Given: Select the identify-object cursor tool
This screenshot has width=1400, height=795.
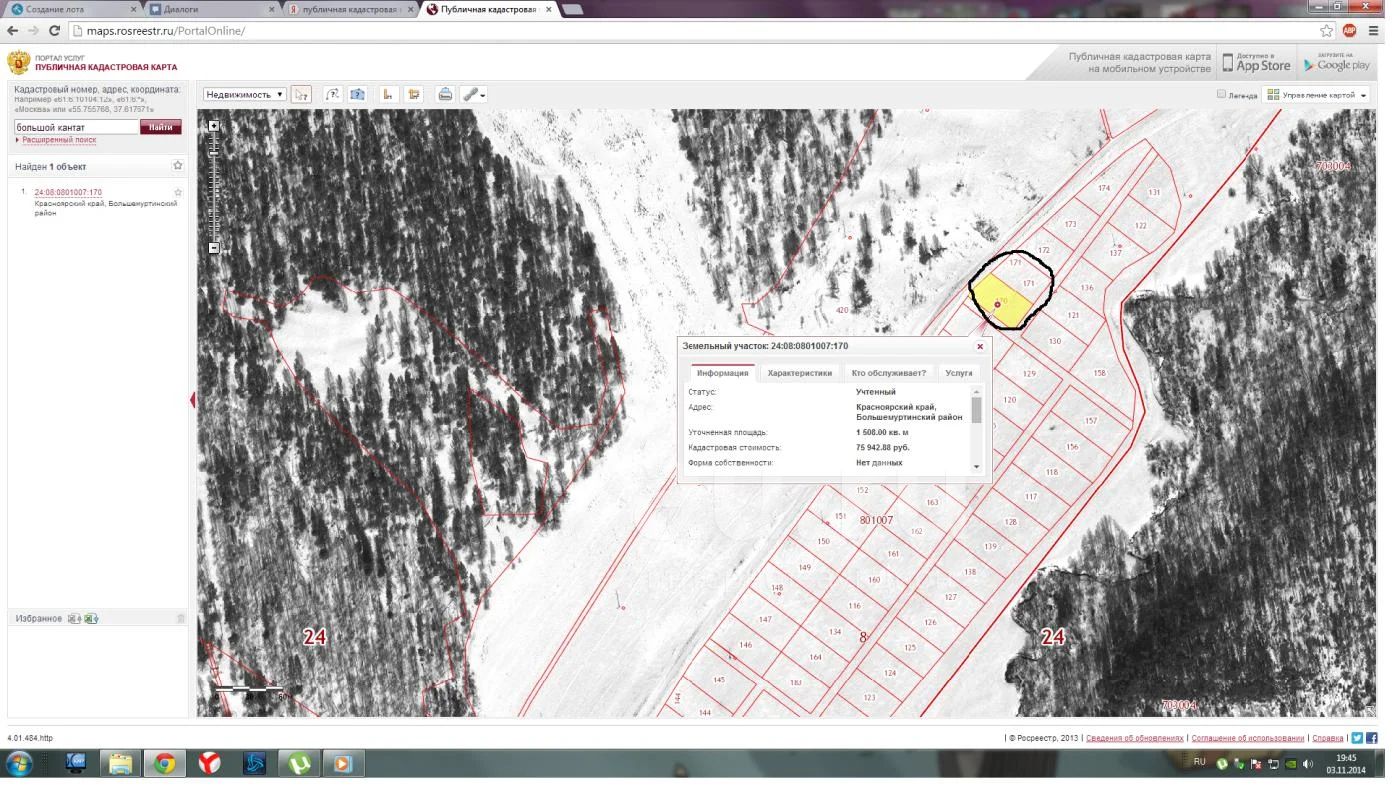Looking at the screenshot, I should tap(302, 95).
